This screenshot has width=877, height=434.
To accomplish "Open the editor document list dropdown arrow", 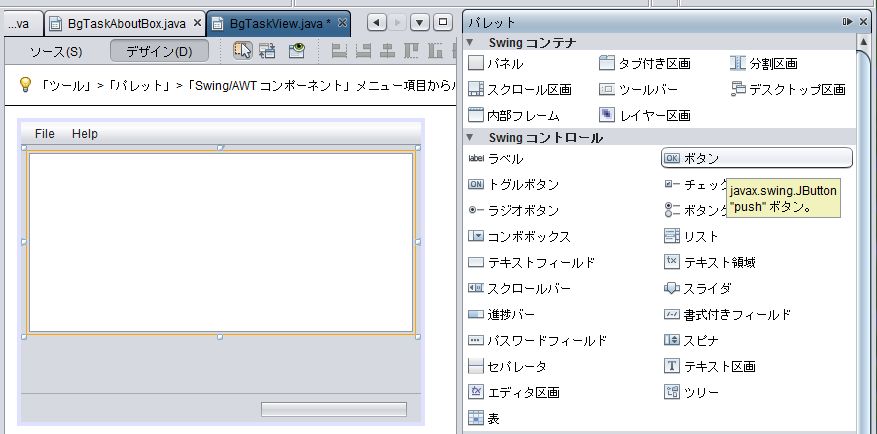I will 420,22.
